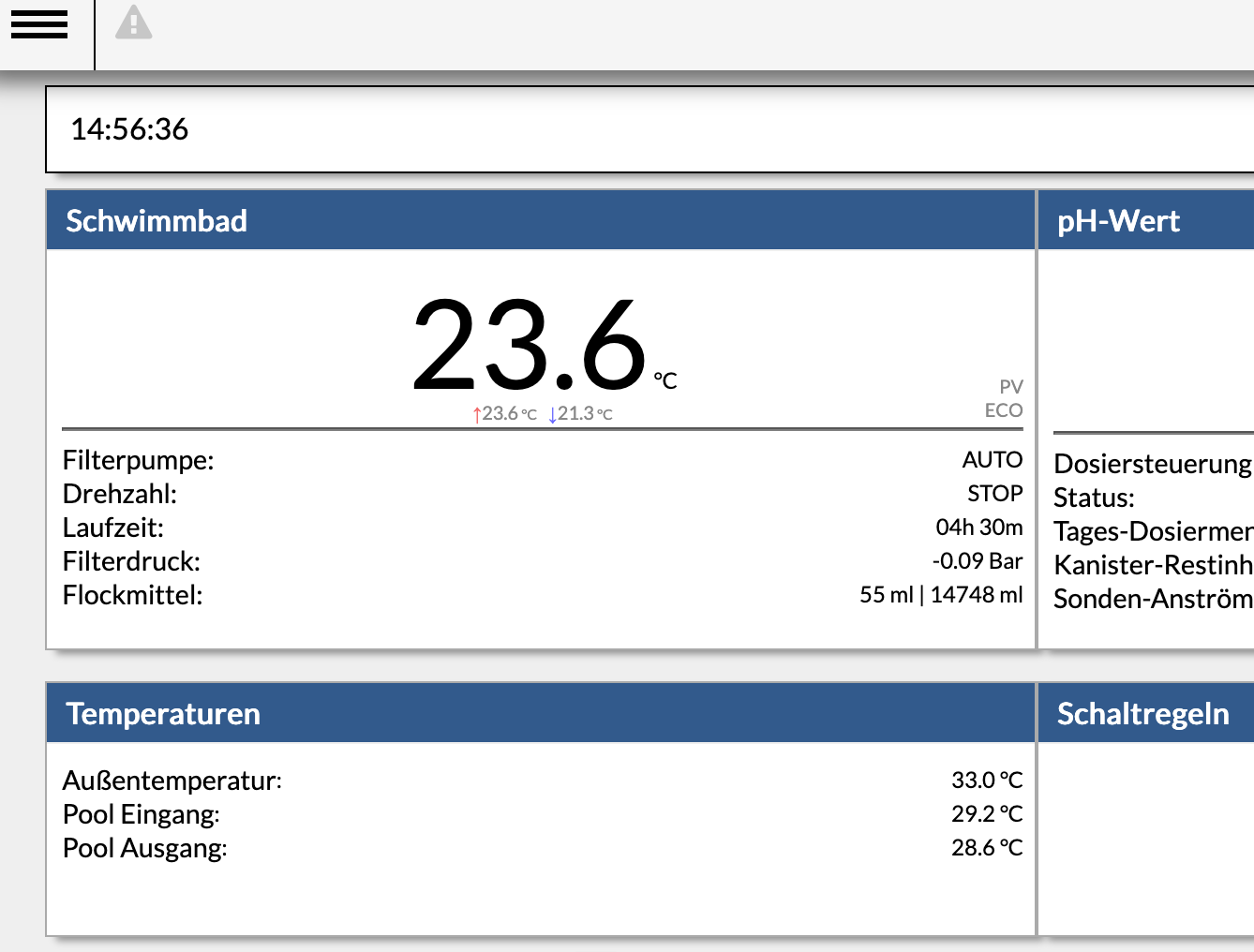Open the Schaltregeln panel header
Viewport: 1254px width, 952px height.
pyautogui.click(x=1146, y=713)
